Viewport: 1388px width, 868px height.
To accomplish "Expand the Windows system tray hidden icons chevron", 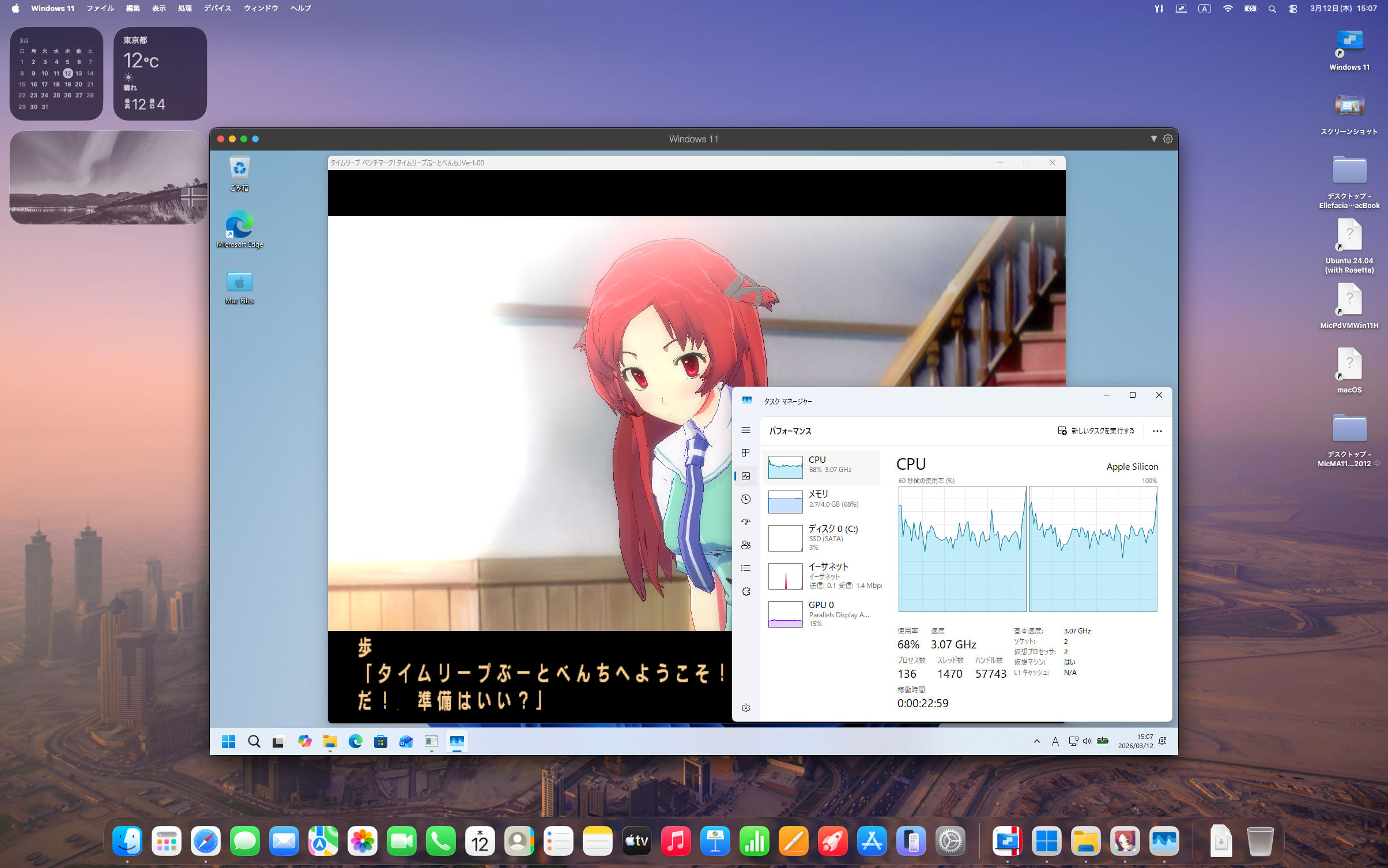I will tap(1037, 742).
